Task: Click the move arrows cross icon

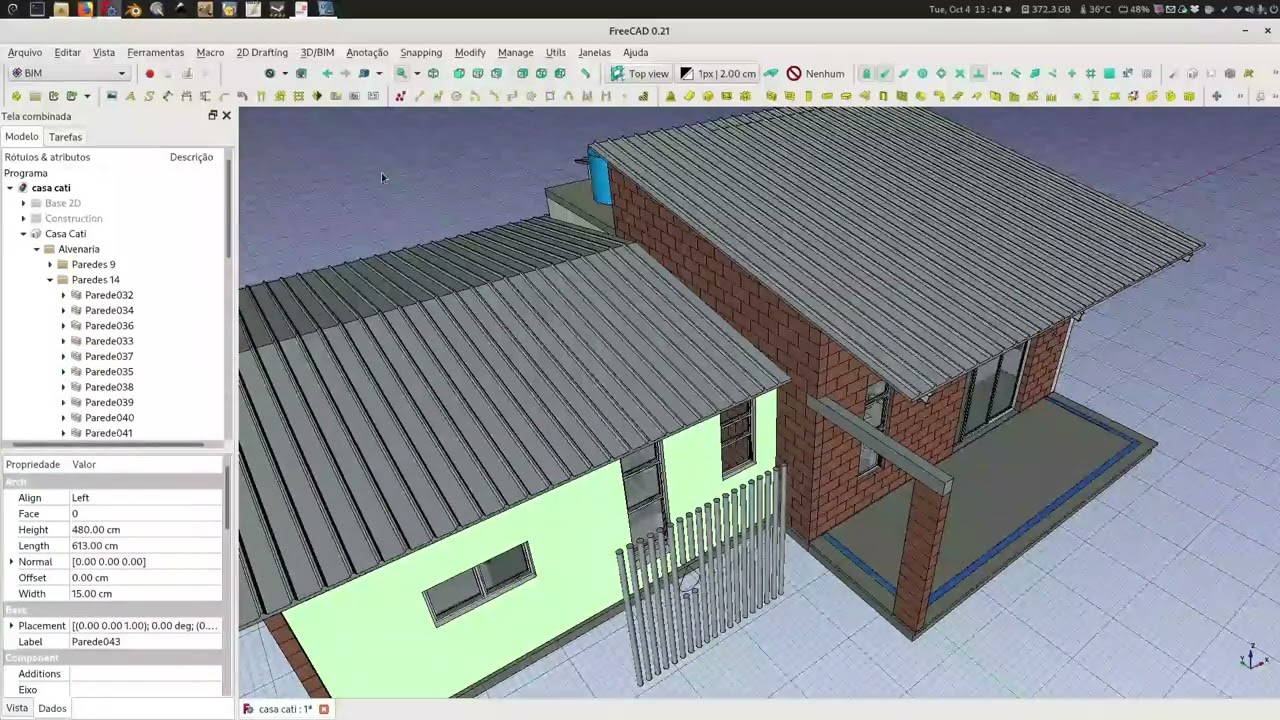Action: pos(1216,96)
